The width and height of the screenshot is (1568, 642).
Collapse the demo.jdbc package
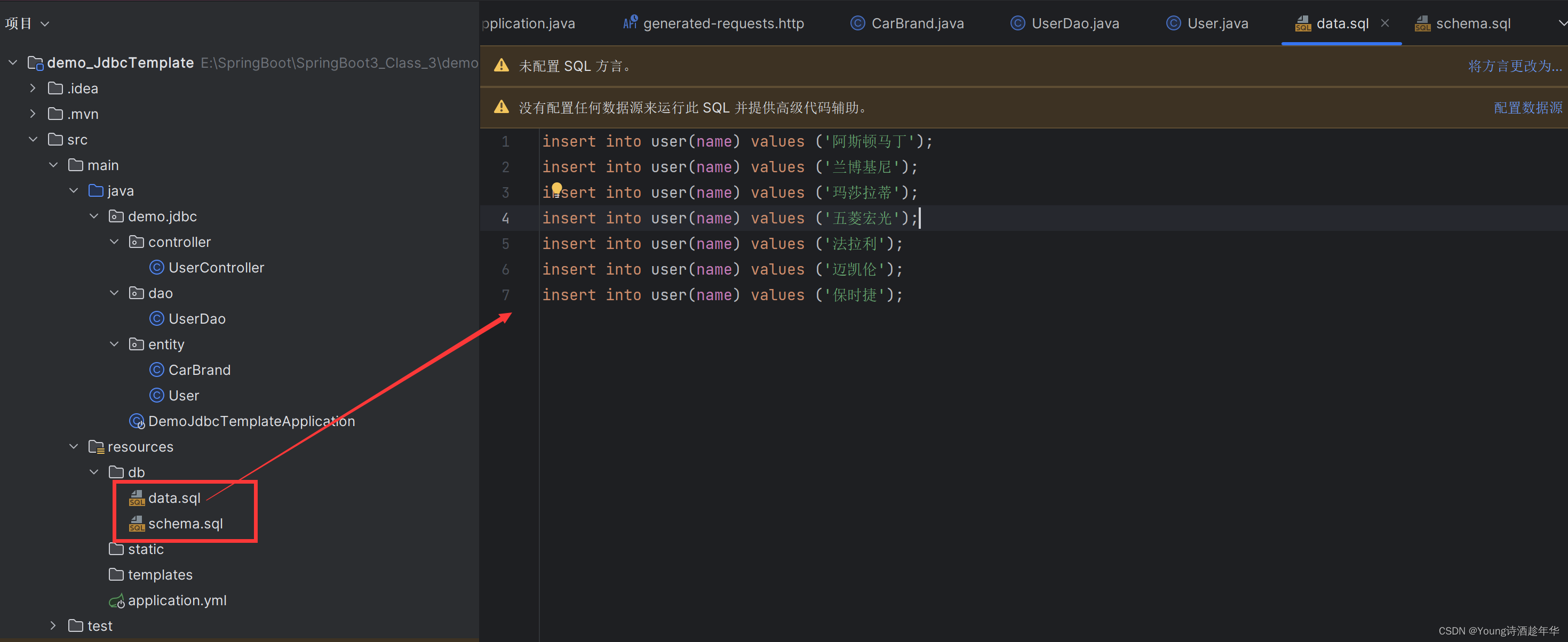tap(94, 216)
